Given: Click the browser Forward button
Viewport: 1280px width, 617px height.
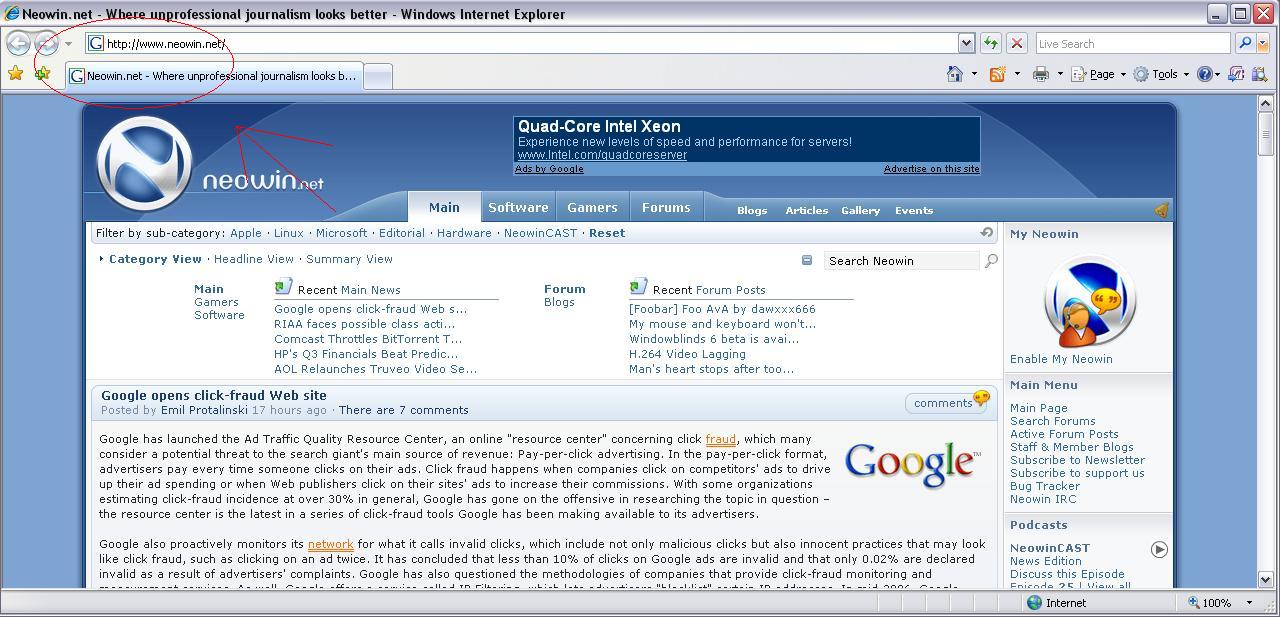Looking at the screenshot, I should (x=46, y=43).
